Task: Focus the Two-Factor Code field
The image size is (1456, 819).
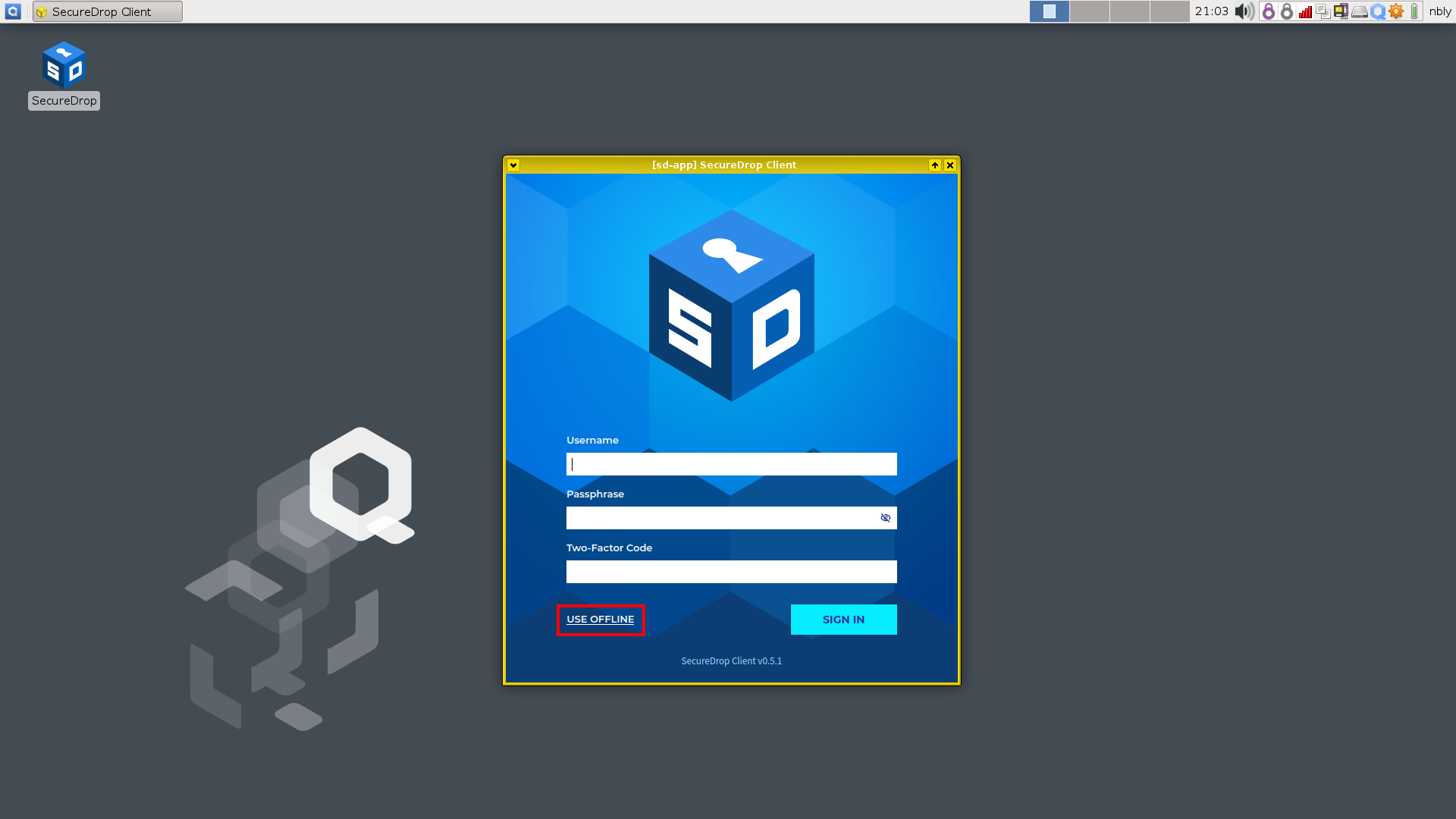Action: click(732, 572)
